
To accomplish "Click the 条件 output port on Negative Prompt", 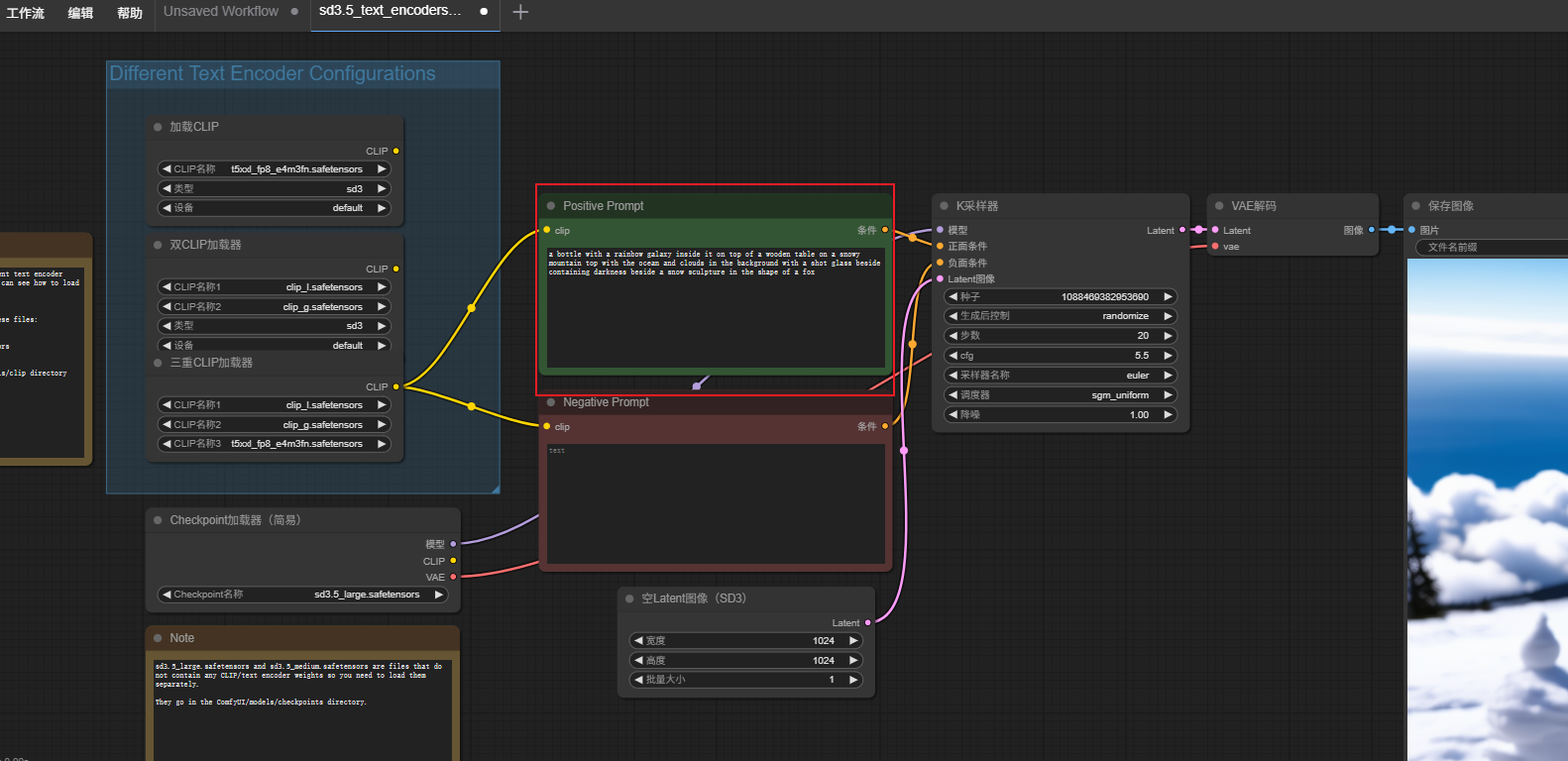I will pyautogui.click(x=885, y=426).
